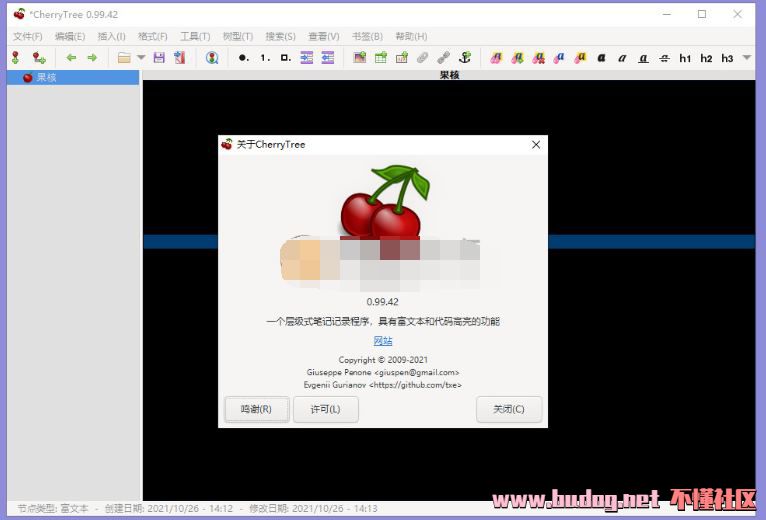766x520 pixels.
Task: Click the 0.99.42 version text
Action: [x=383, y=302]
